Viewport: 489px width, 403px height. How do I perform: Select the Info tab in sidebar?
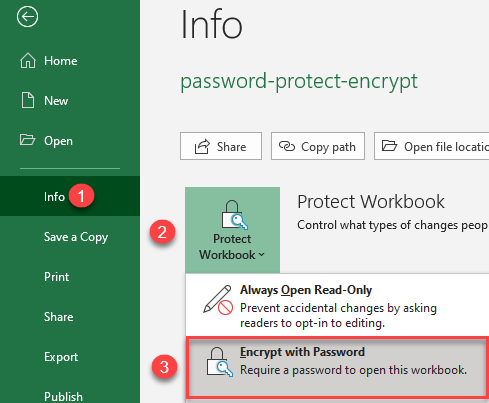[x=70, y=196]
